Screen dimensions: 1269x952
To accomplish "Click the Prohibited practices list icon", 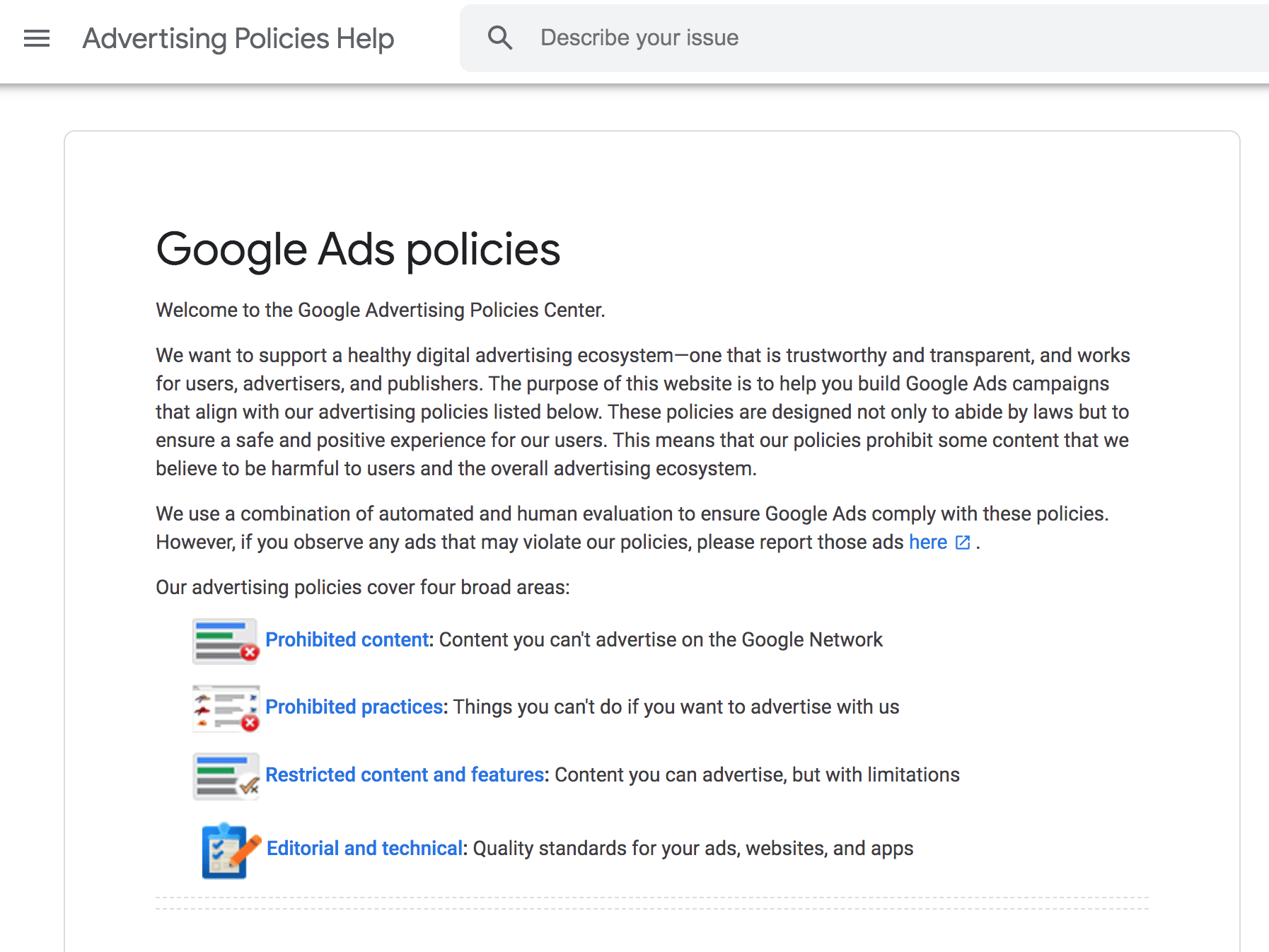I will [225, 708].
